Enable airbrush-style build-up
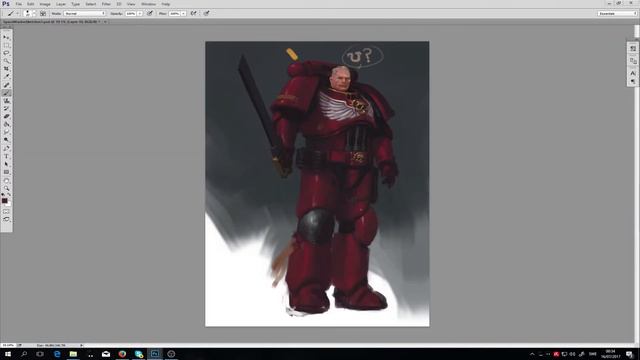 193,13
